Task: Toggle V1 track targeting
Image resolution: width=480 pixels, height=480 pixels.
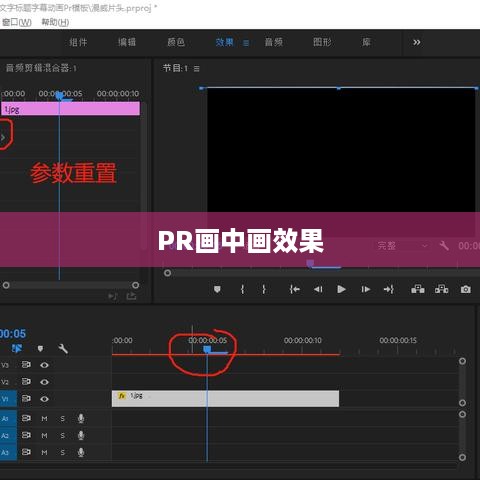Action: tap(8, 399)
